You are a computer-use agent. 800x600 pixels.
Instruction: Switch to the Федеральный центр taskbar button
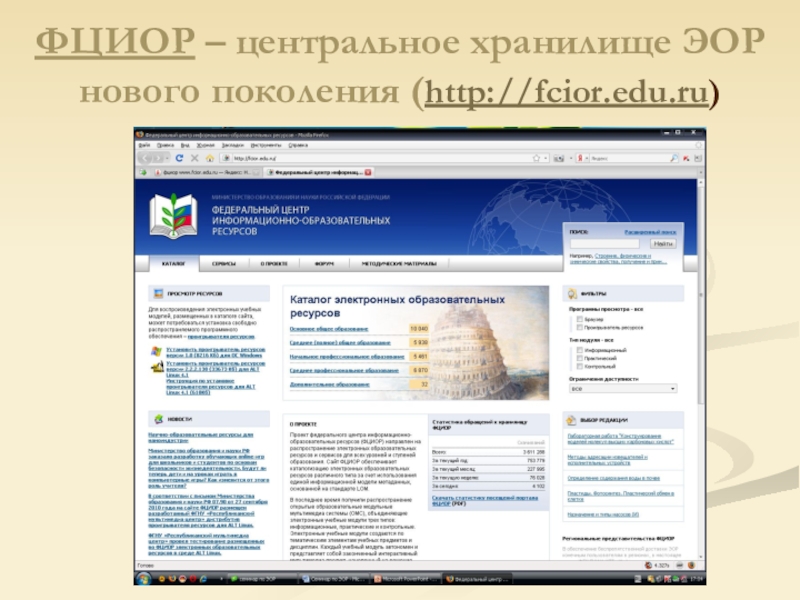[478, 579]
